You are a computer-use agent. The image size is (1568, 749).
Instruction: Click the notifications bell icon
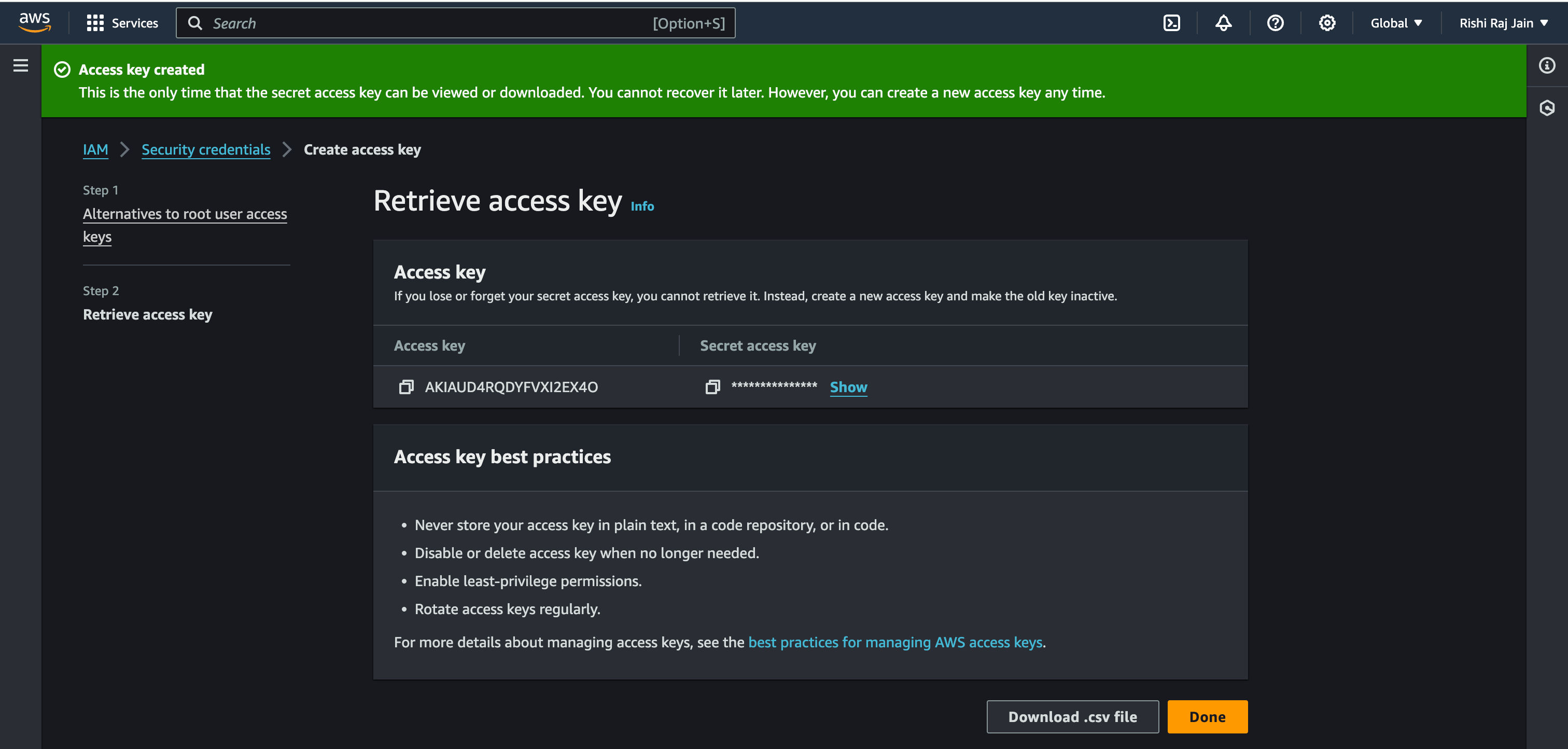[x=1224, y=22]
